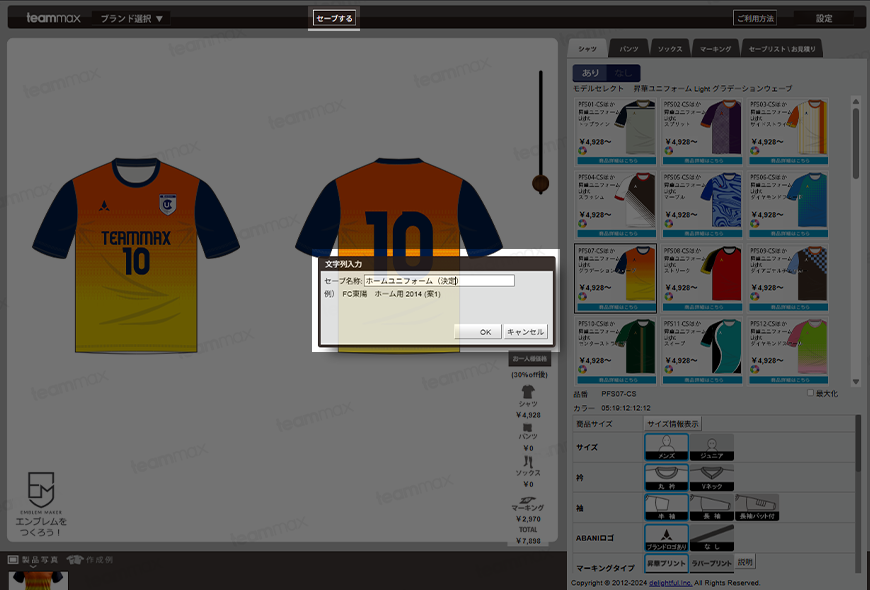Toggle shirt to あり
This screenshot has height=590, width=870.
point(590,73)
